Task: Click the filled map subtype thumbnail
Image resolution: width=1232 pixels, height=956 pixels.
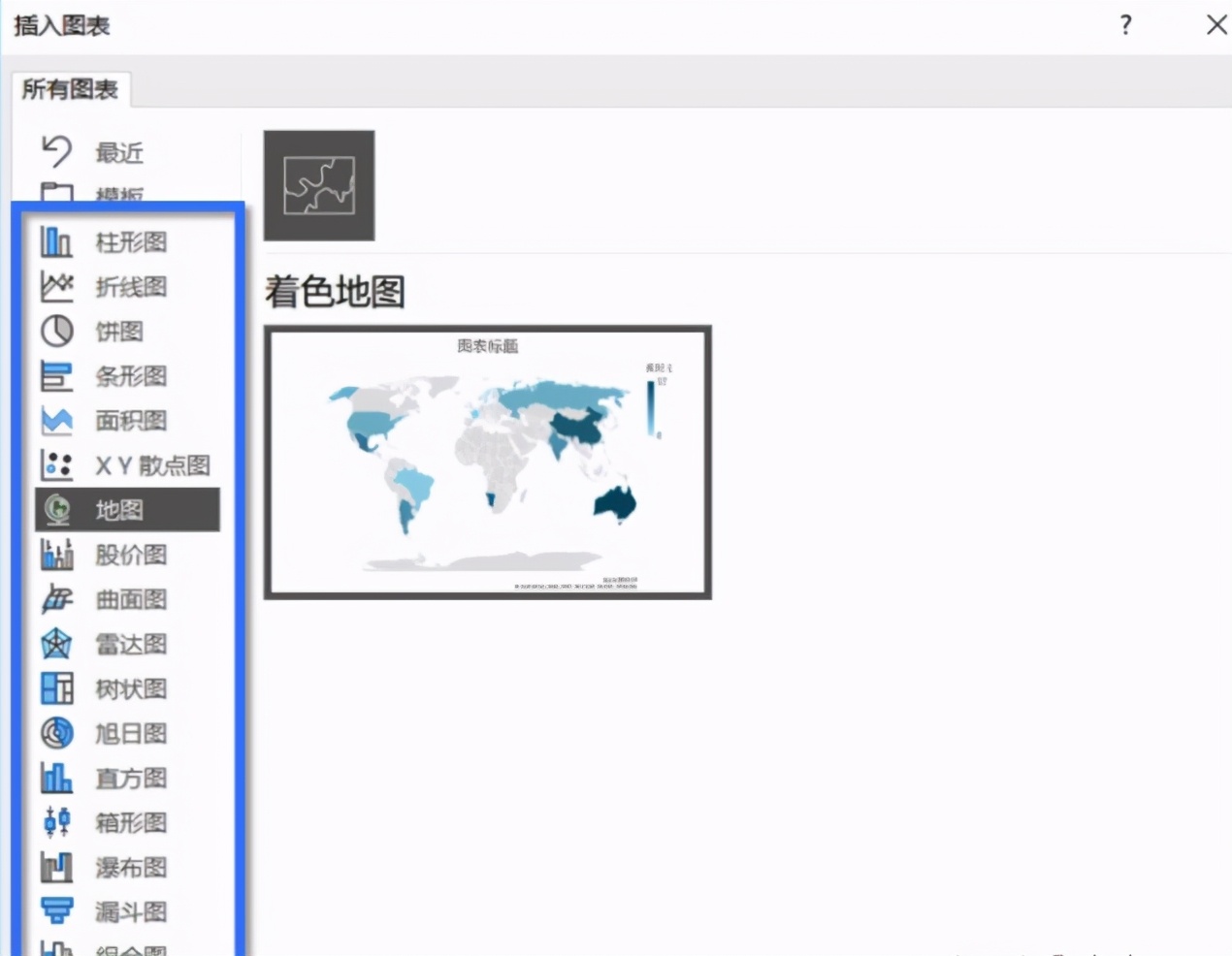Action: pos(319,185)
